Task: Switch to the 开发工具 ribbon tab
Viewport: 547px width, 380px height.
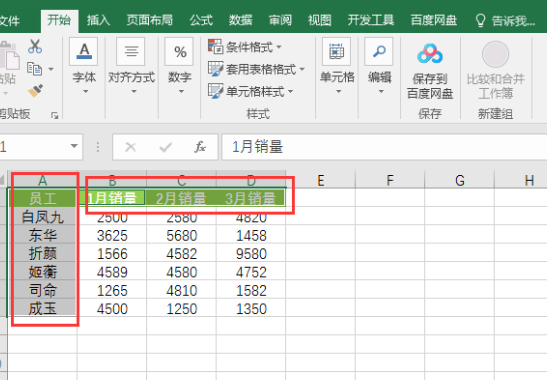Action: pos(371,20)
